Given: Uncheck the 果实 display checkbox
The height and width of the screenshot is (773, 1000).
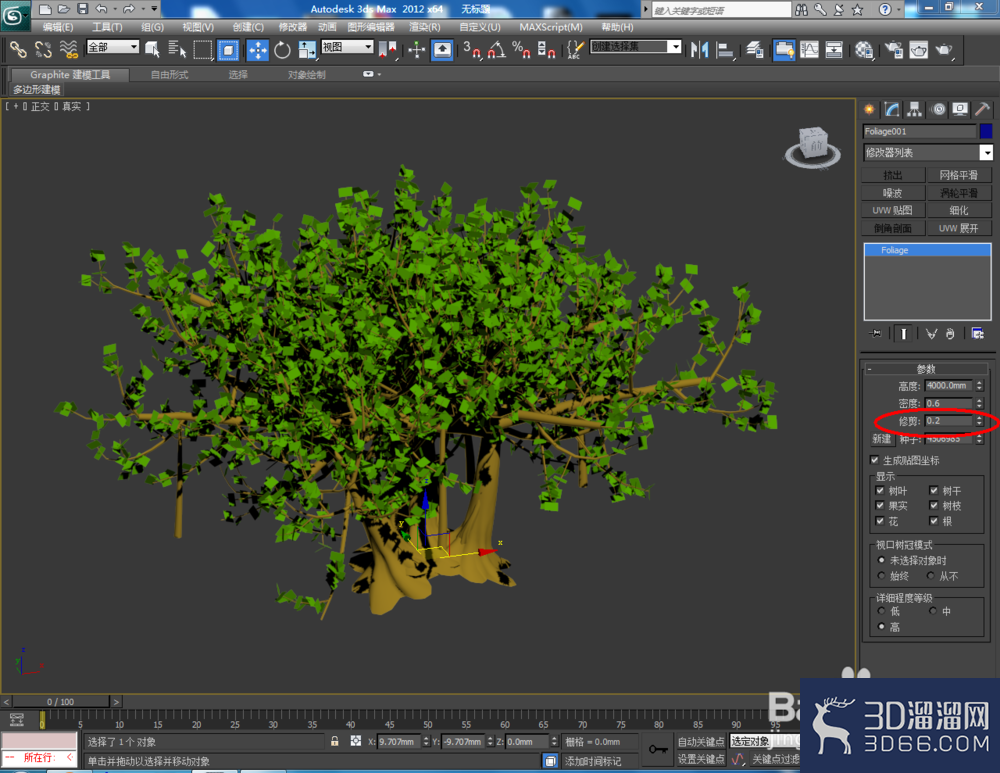Looking at the screenshot, I should tap(880, 506).
